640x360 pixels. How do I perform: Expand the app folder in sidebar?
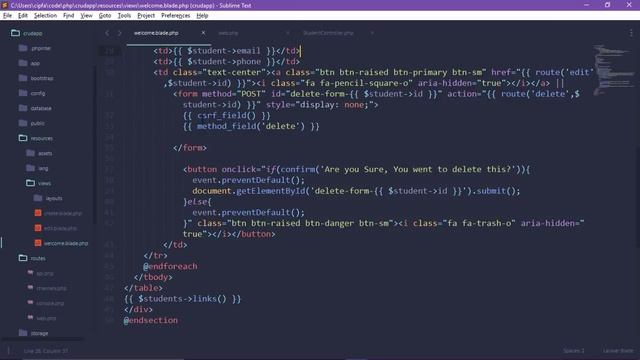coord(35,63)
